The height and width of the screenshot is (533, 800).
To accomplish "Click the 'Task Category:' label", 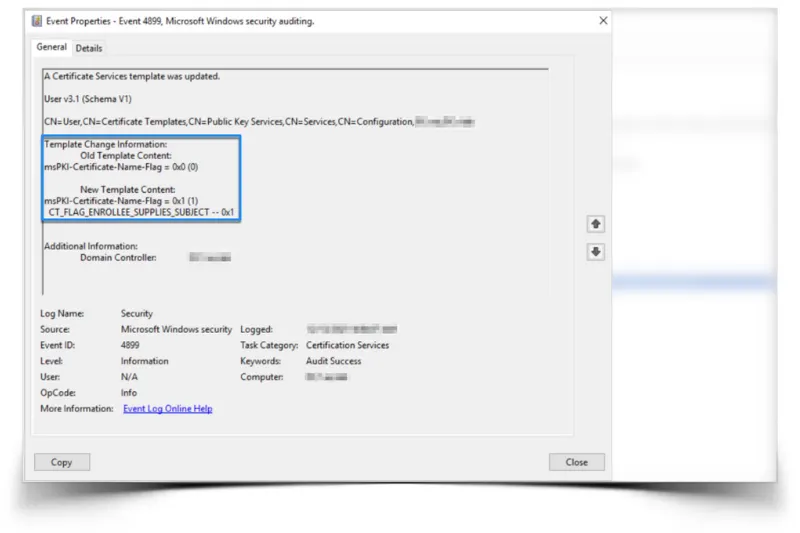I will (269, 345).
